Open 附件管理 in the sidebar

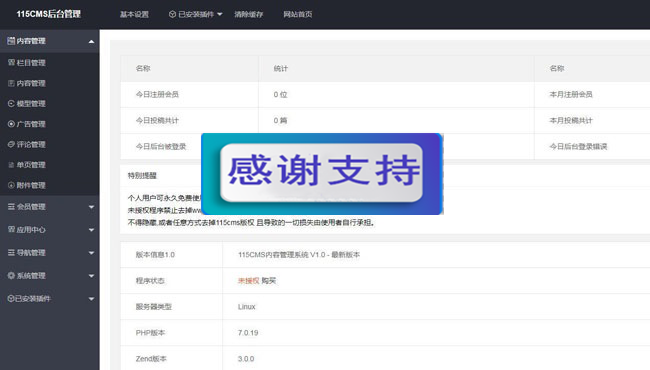pos(31,185)
